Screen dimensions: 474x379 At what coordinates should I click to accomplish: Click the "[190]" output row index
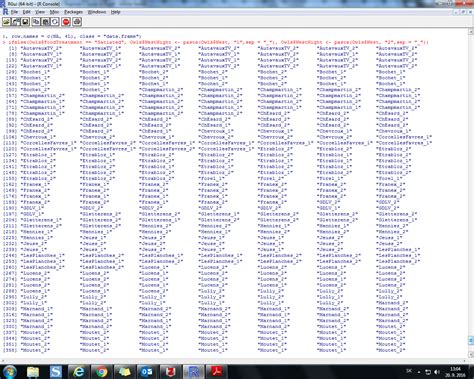(x=10, y=208)
